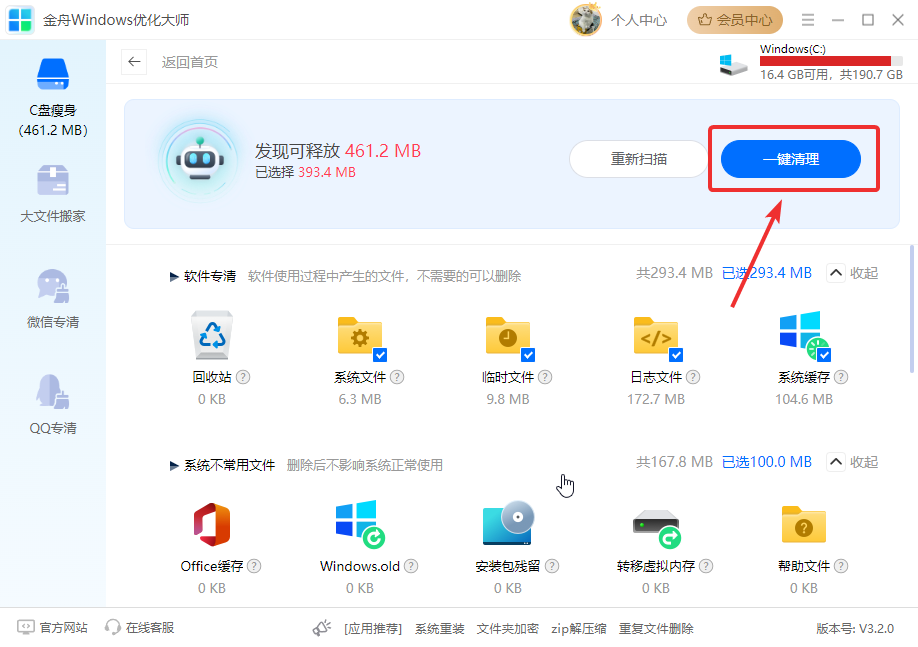
Task: Toggle the triangle beside 系统不常用文件
Action: (x=174, y=465)
